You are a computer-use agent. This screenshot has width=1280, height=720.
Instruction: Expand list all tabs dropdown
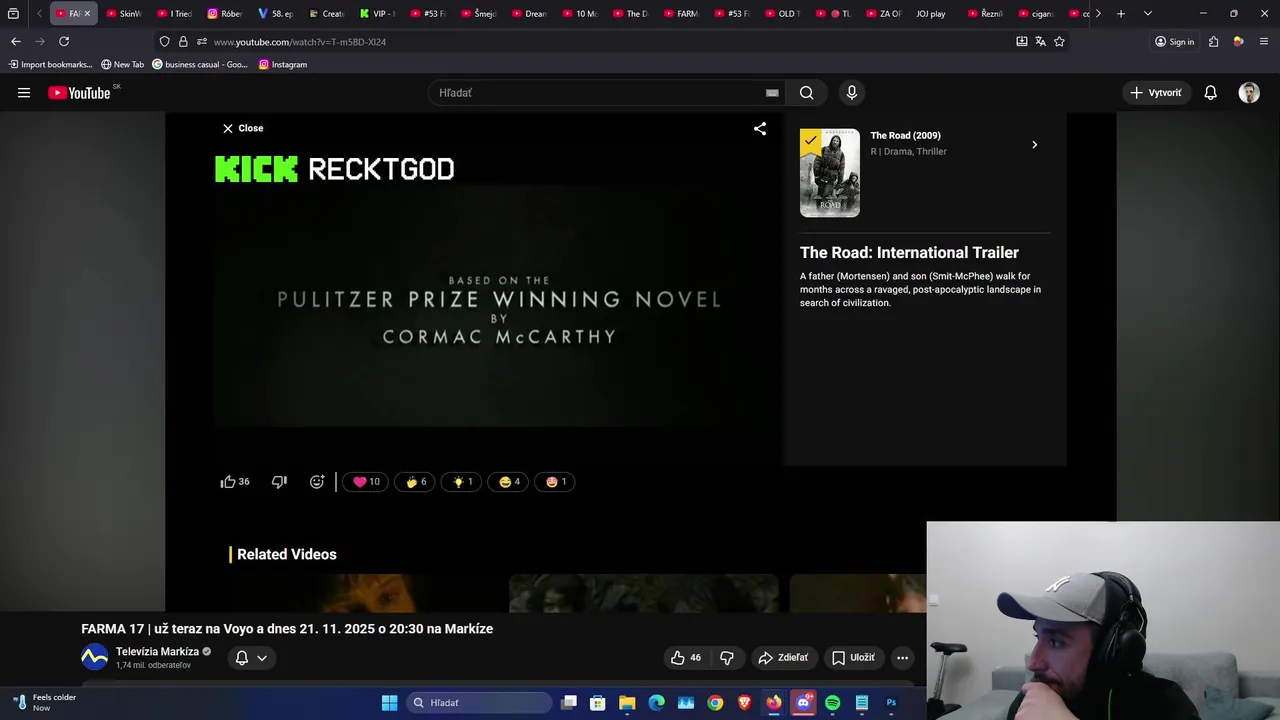pyautogui.click(x=1147, y=14)
